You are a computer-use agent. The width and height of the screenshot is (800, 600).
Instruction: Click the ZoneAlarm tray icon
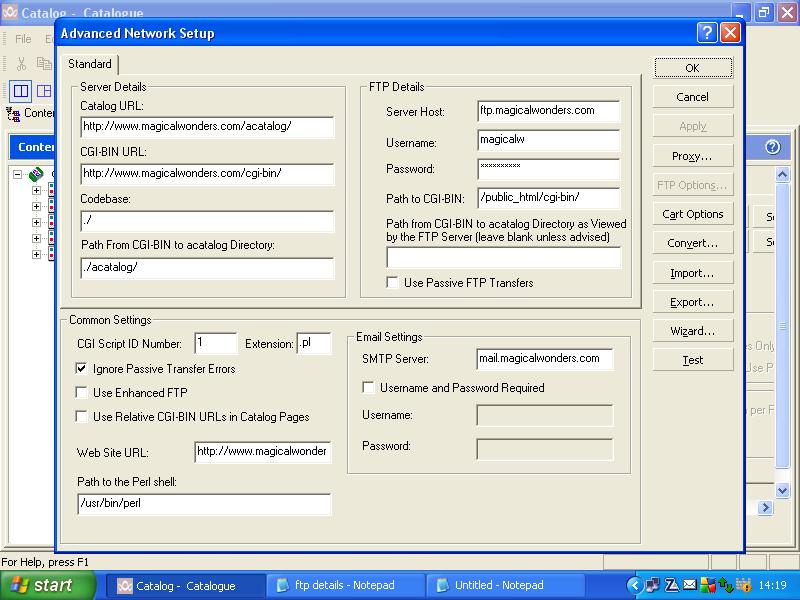(x=673, y=585)
